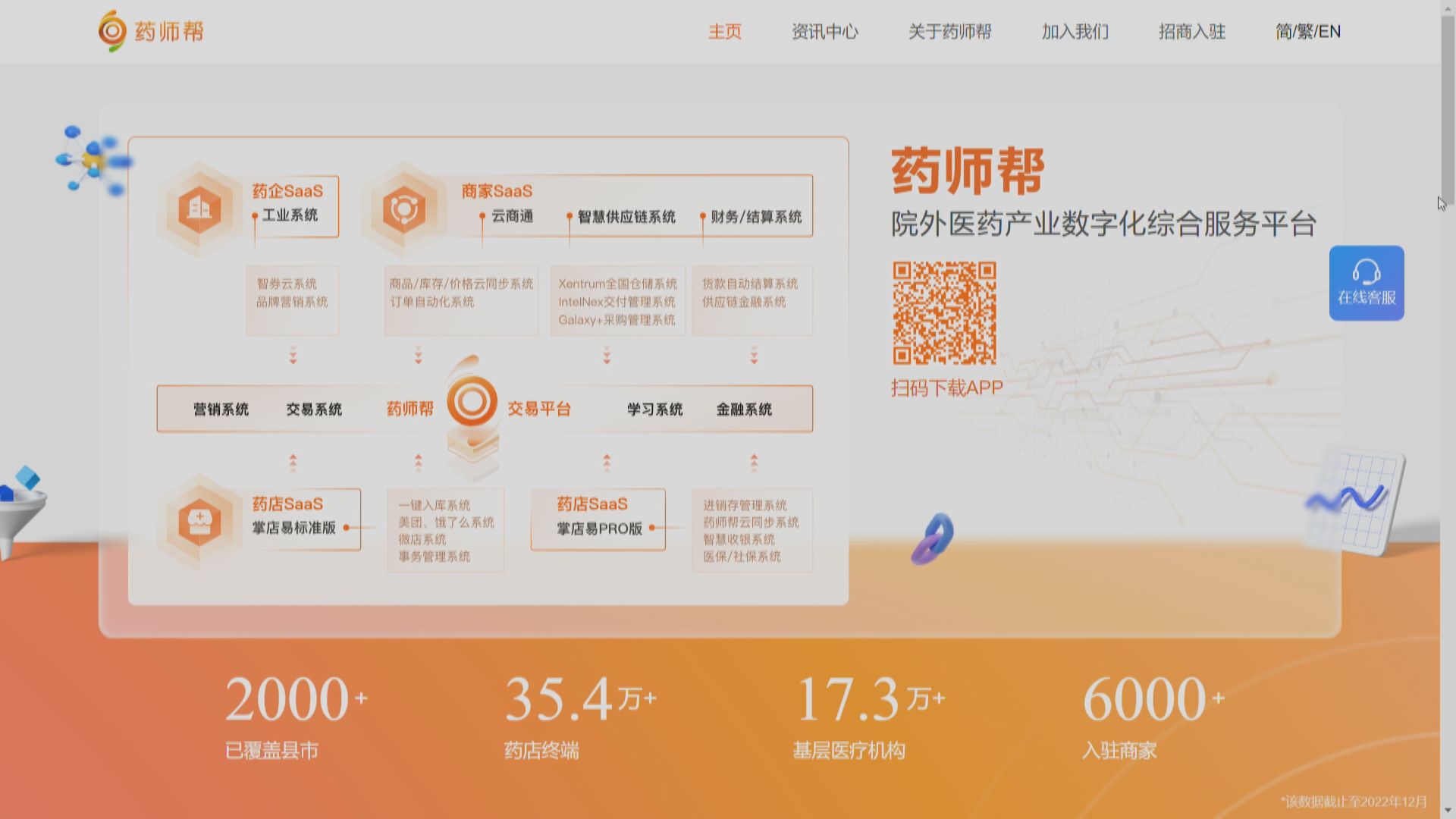Viewport: 1456px width, 819px height.
Task: Toggle to 繁 traditional Chinese
Action: click(1304, 32)
